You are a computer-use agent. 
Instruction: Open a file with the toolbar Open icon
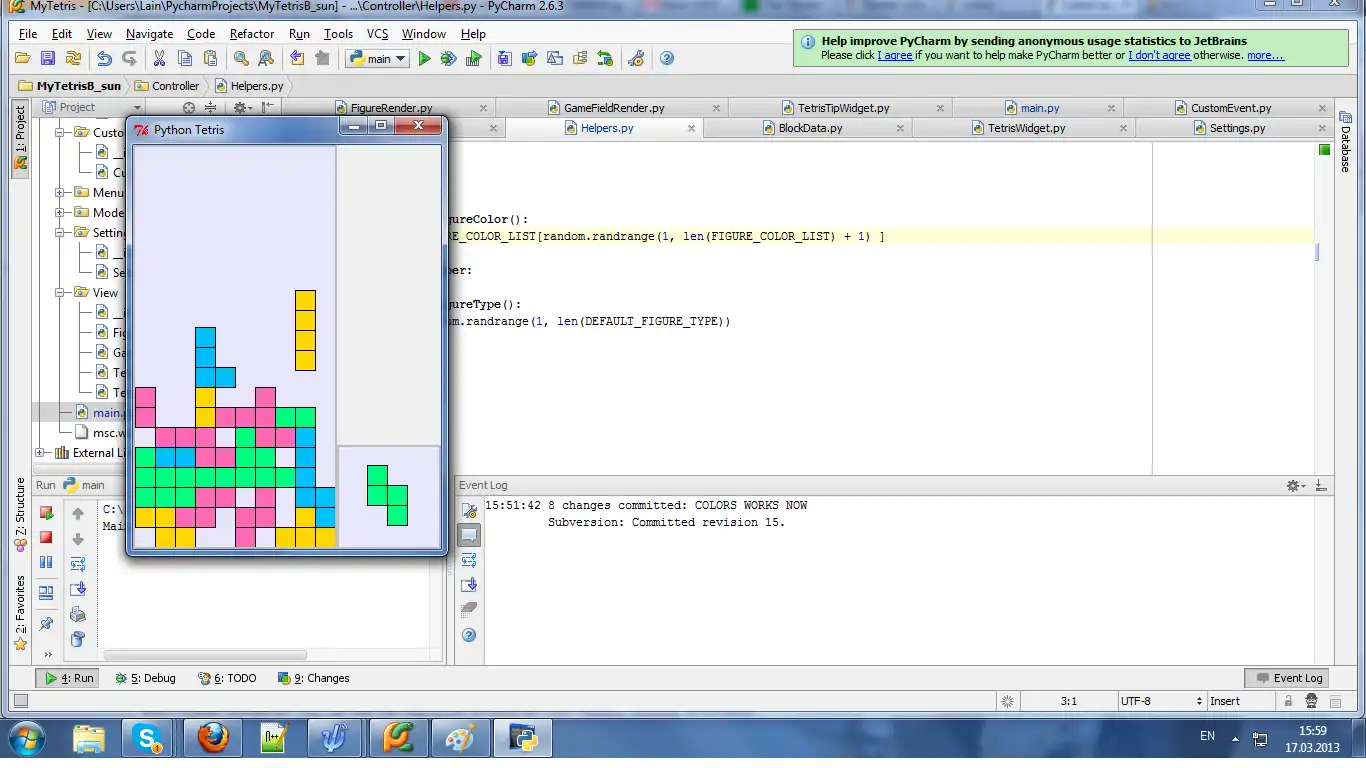(22, 59)
